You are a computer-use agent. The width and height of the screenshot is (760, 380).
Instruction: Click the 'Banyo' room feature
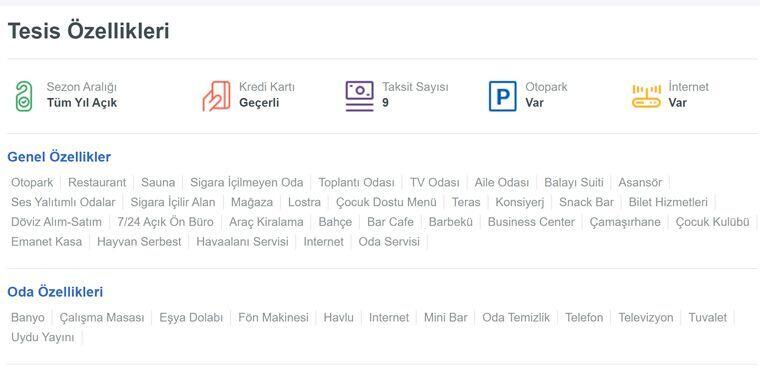pos(28,318)
